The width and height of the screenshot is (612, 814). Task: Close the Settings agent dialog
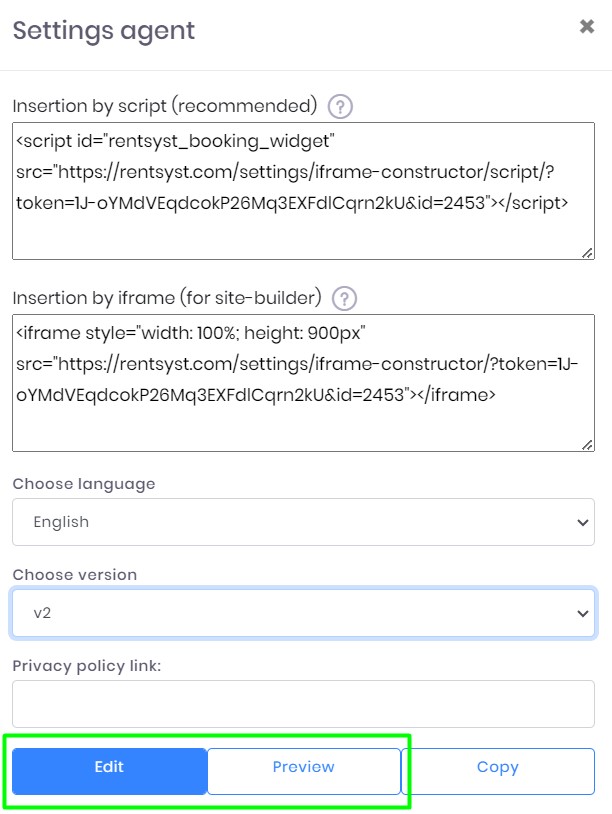pos(587,27)
